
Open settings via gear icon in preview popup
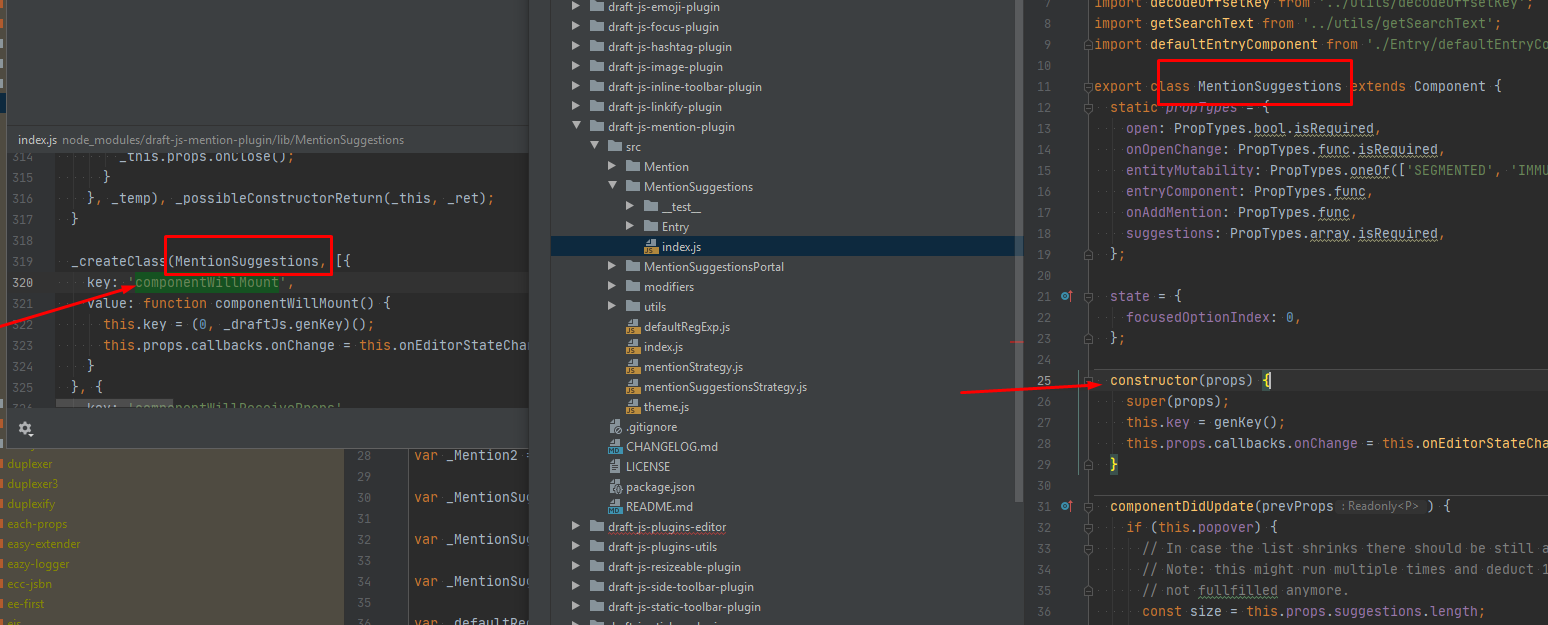point(25,428)
